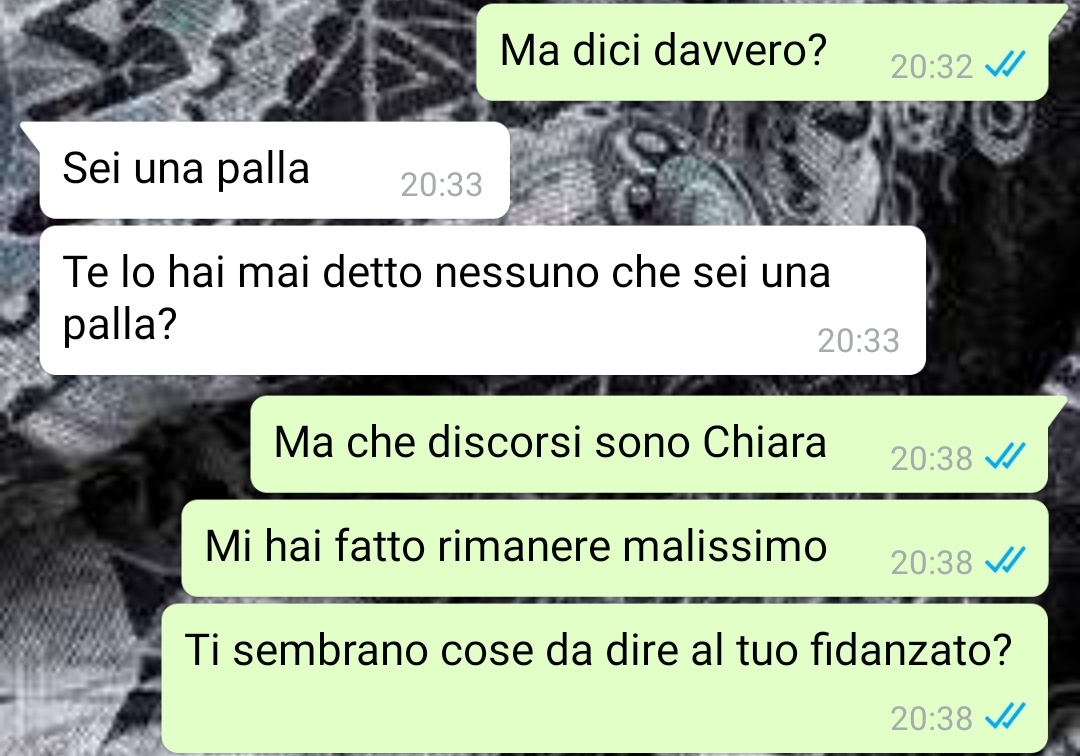Select 'Ma che discorsi sono Chiara' bubble
Viewport: 1080px width, 756px height.
point(649,444)
